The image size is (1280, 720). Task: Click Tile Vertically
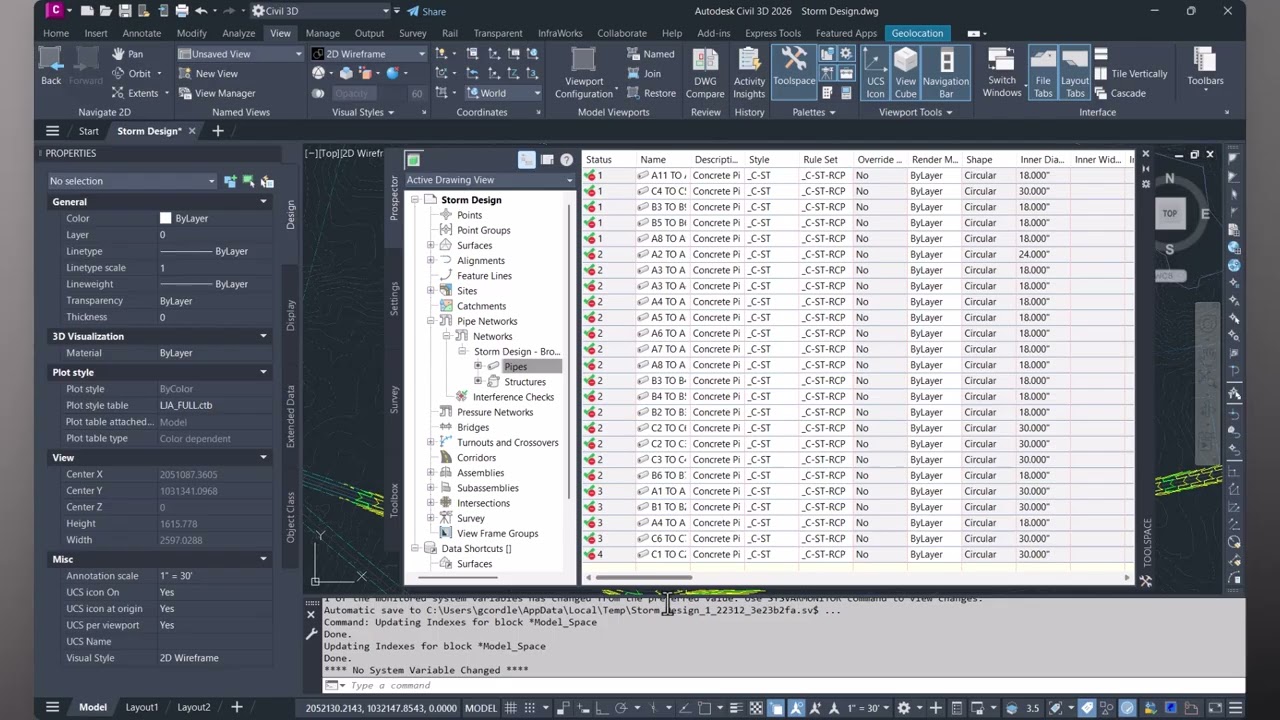[1130, 73]
